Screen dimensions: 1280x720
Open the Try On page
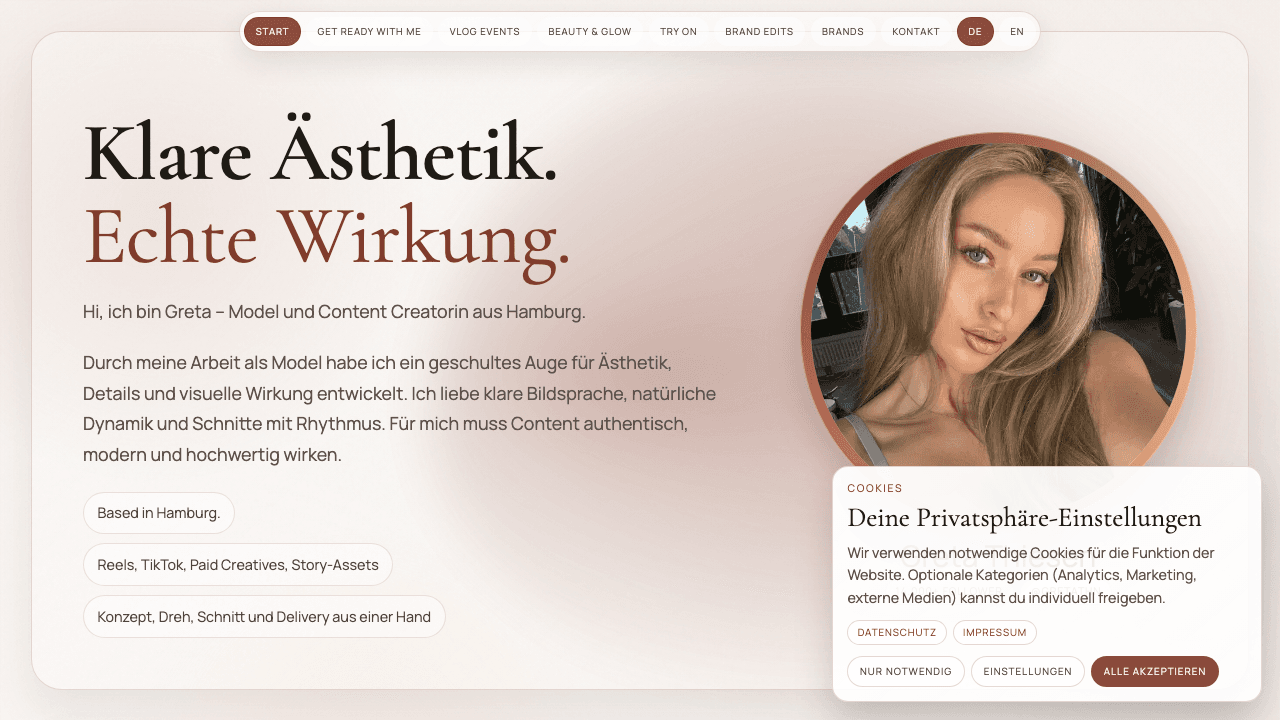click(x=678, y=32)
